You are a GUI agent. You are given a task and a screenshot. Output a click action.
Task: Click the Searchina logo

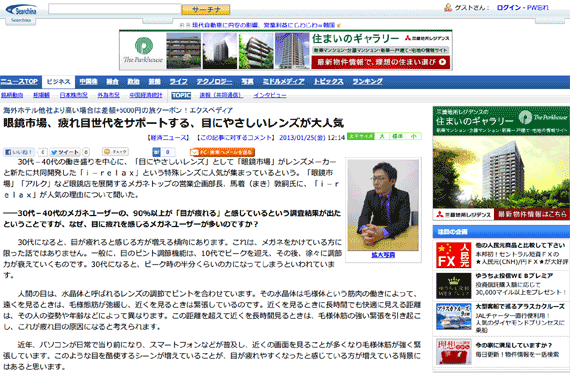[21, 11]
